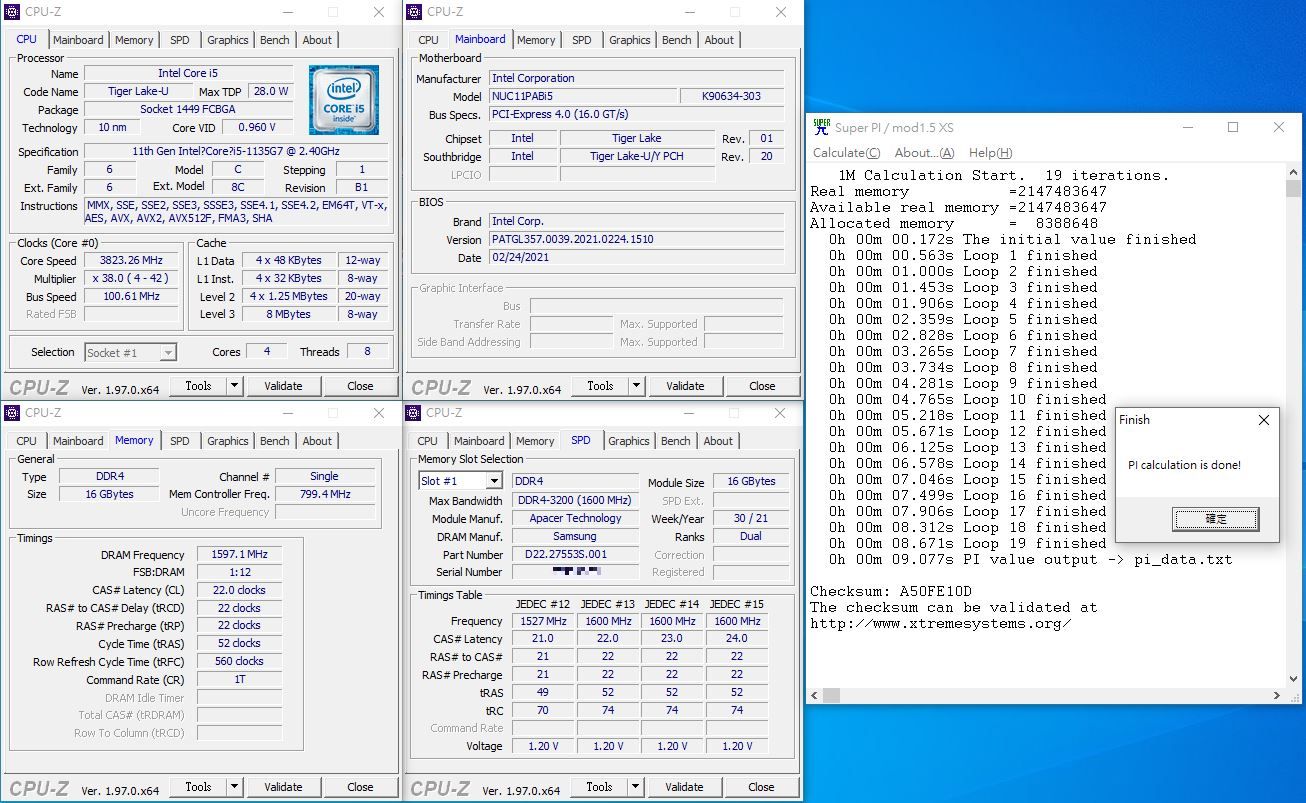
Task: Select the CAS# Latency value 22.0 clocks
Action: [239, 590]
